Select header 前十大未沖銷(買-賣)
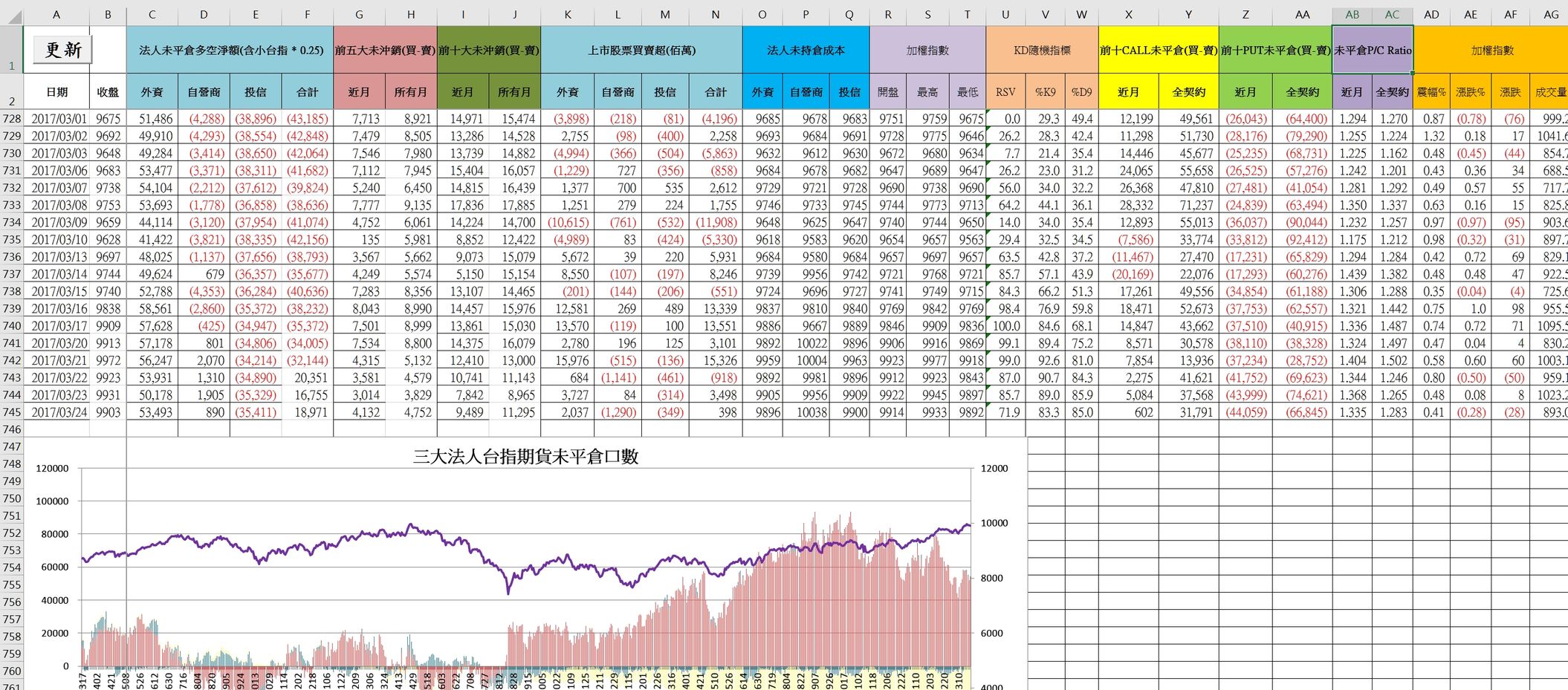 point(489,51)
